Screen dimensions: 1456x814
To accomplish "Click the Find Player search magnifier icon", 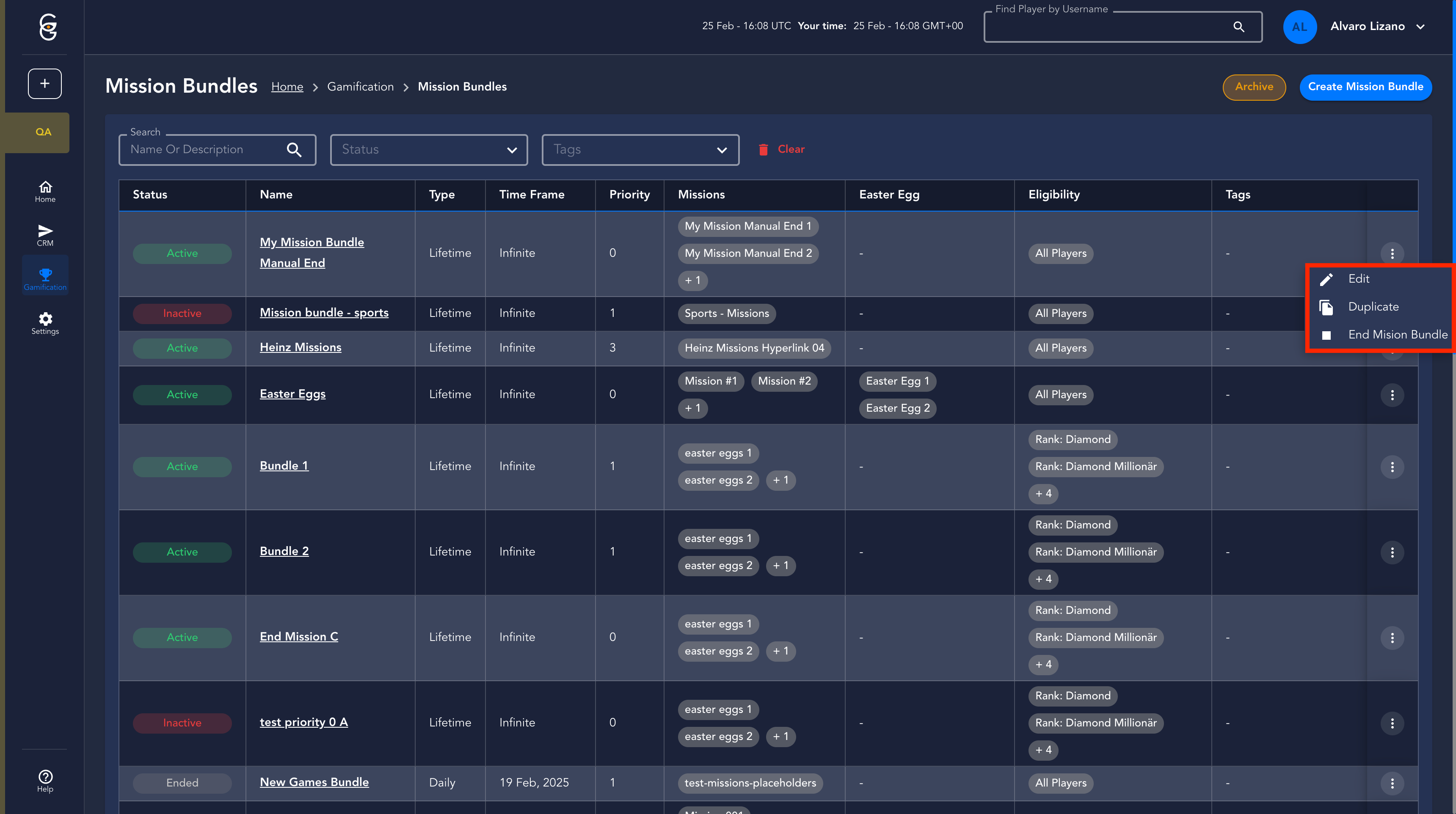I will point(1238,27).
